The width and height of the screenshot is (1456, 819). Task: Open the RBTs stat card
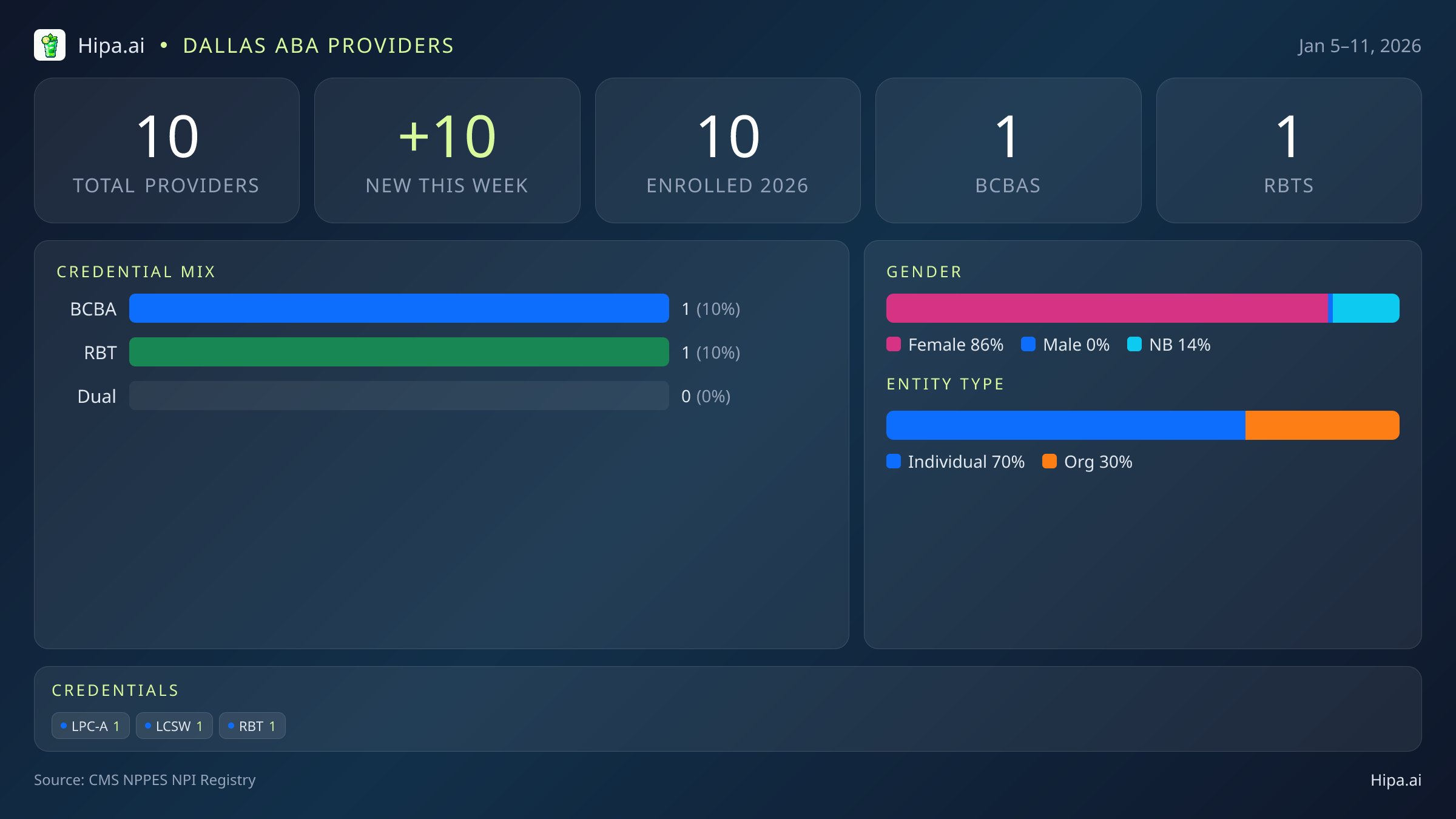click(x=1289, y=150)
